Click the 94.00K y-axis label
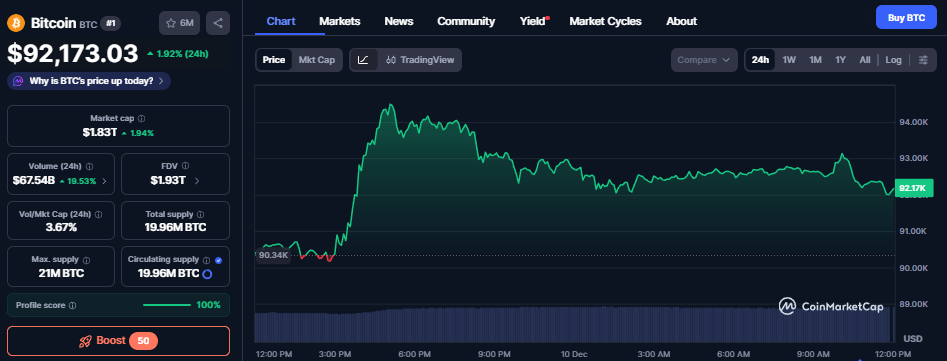The height and width of the screenshot is (361, 947). [915, 122]
